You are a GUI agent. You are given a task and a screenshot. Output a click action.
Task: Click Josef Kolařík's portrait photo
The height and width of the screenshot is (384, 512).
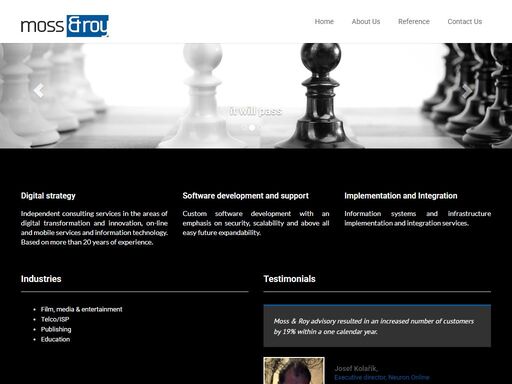294,371
